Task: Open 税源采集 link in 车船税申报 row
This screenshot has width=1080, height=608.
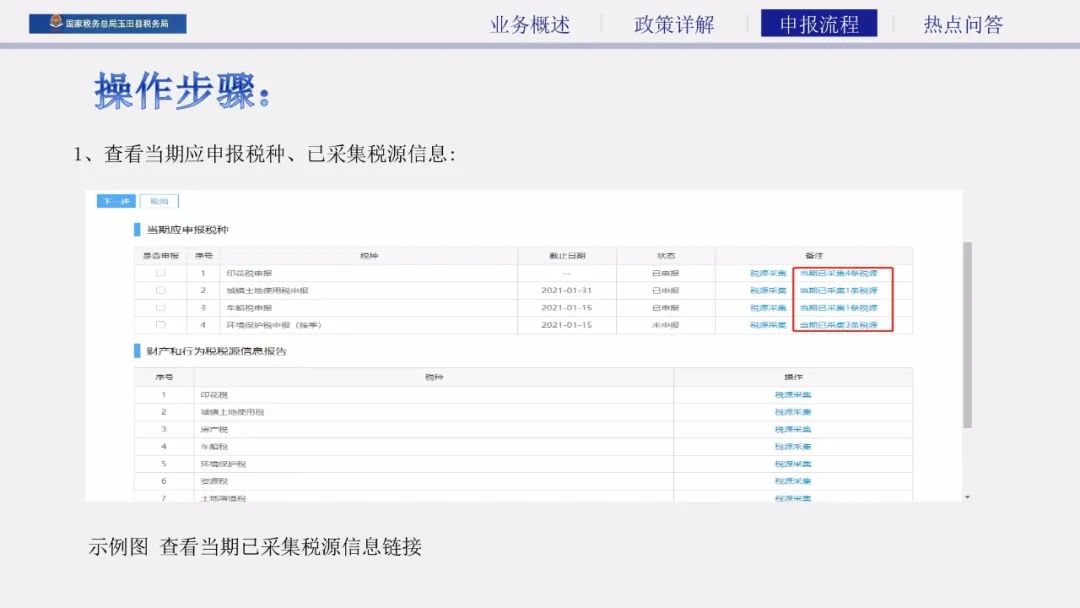Action: [x=768, y=308]
